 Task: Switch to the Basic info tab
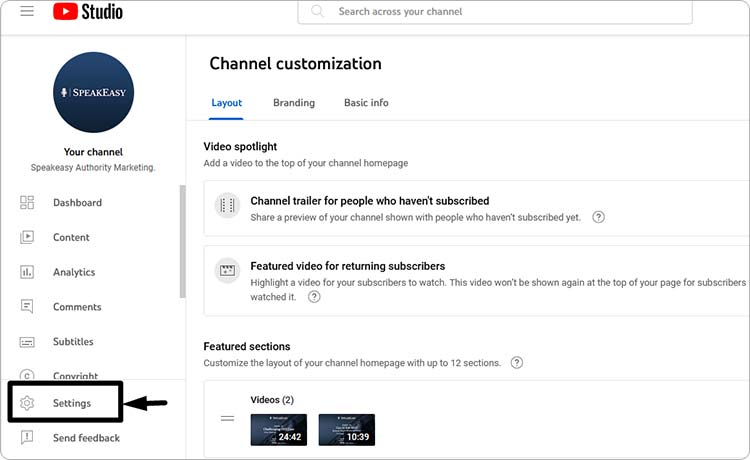(x=366, y=103)
